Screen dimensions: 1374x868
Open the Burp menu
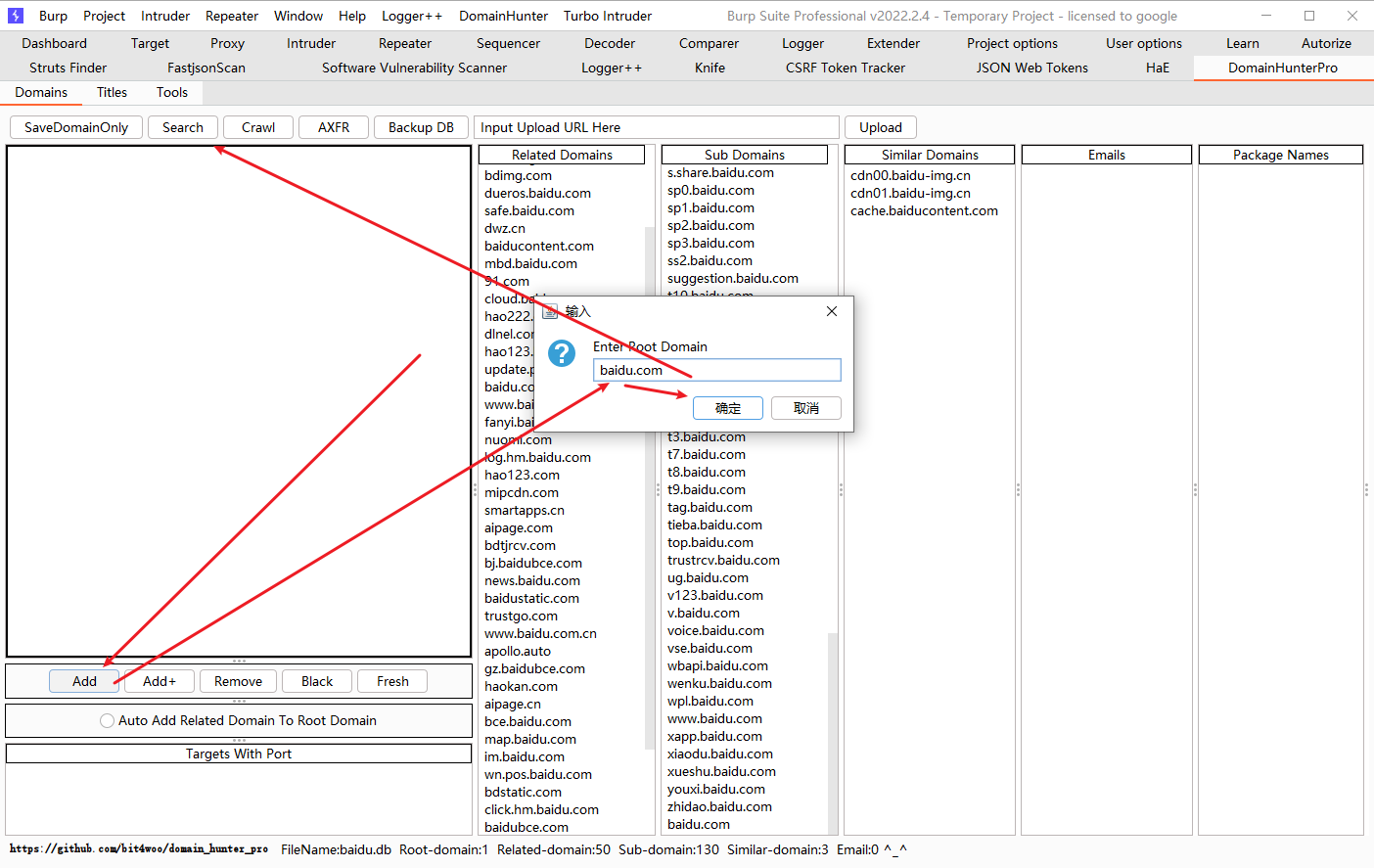click(53, 16)
